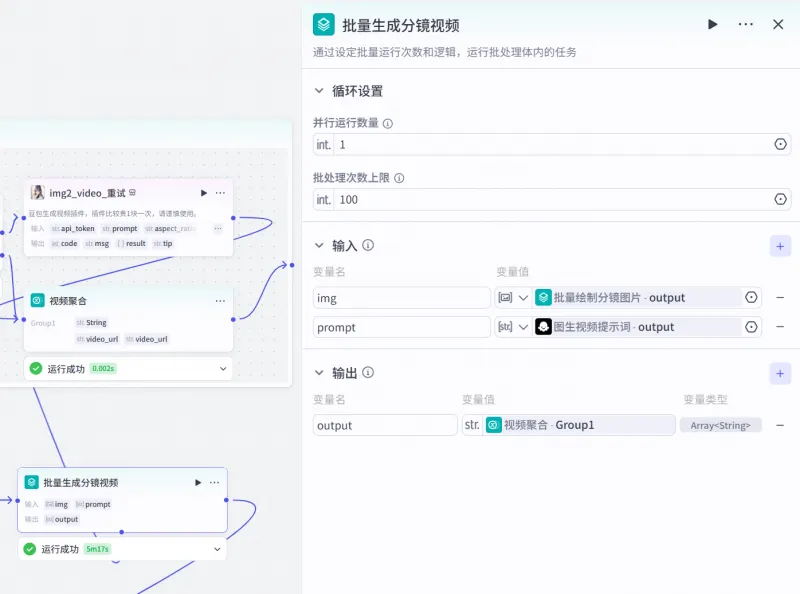Open the panel's ellipsis options menu
Screen dimensions: 800x594
point(745,24)
